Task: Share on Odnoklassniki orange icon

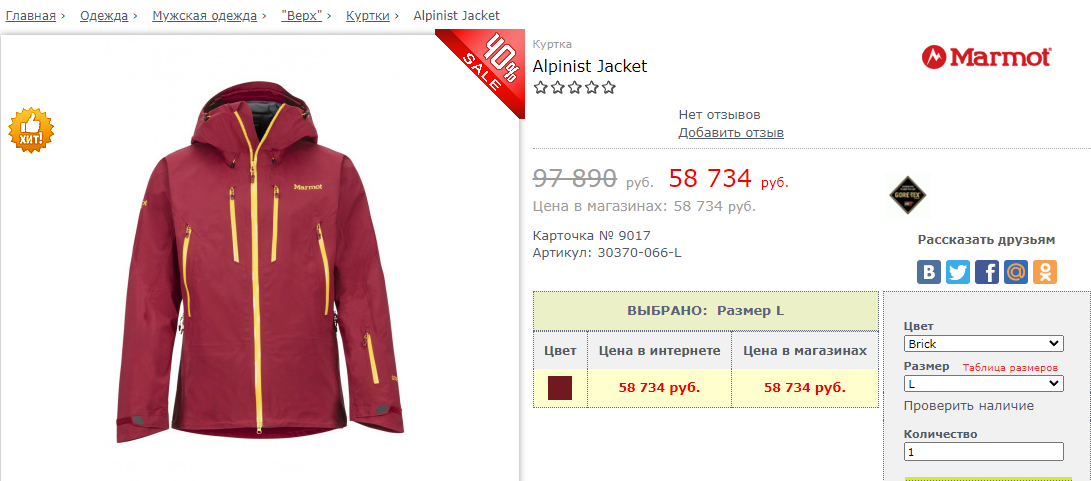Action: tap(1044, 271)
